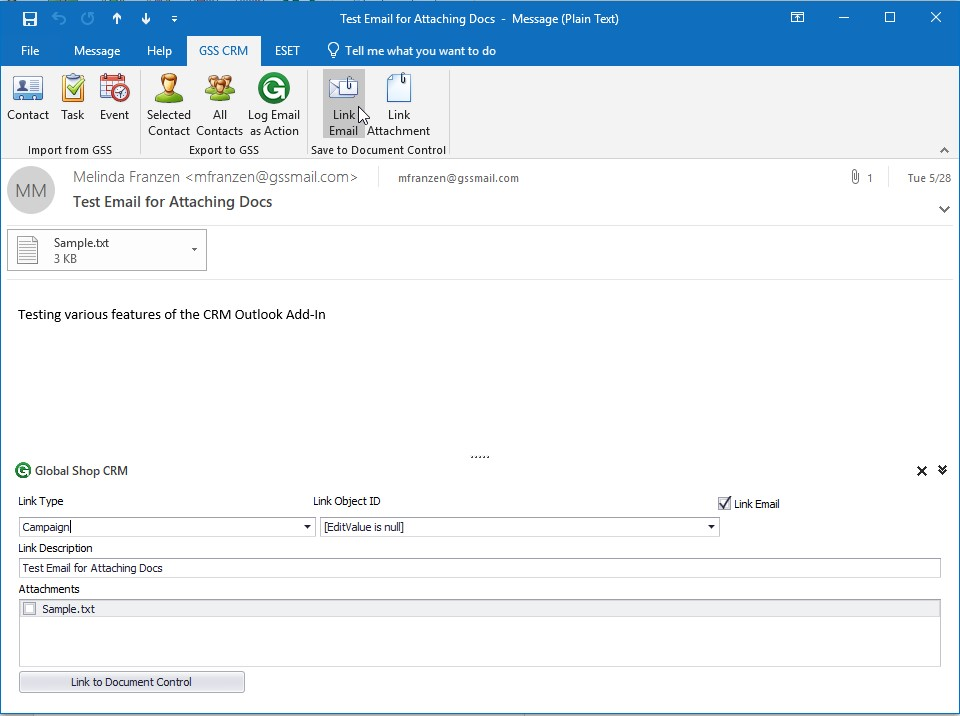Click the email body text
Screen dimensions: 960x716
click(x=171, y=315)
